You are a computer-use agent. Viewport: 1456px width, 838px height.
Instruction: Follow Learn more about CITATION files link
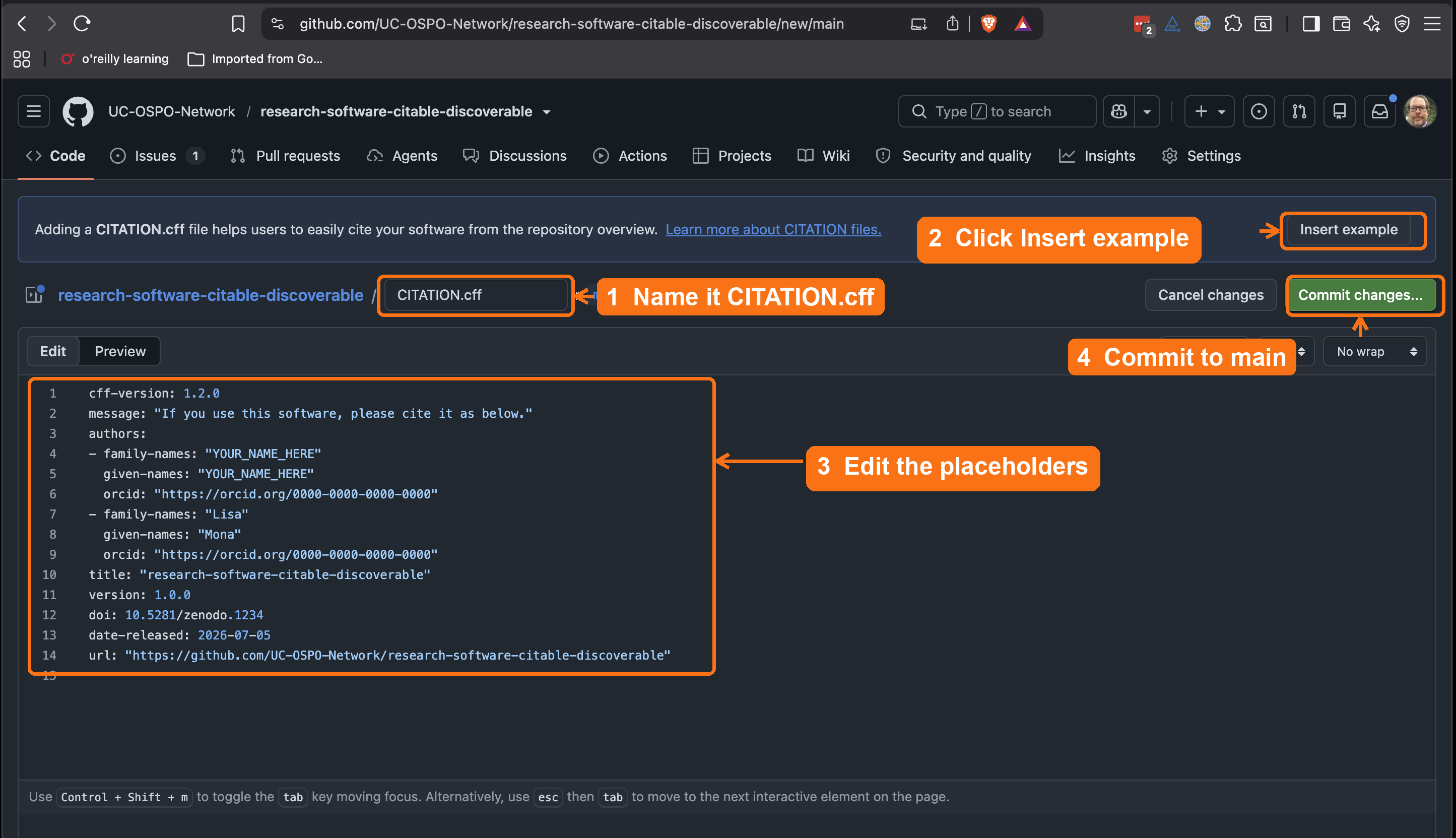773,229
